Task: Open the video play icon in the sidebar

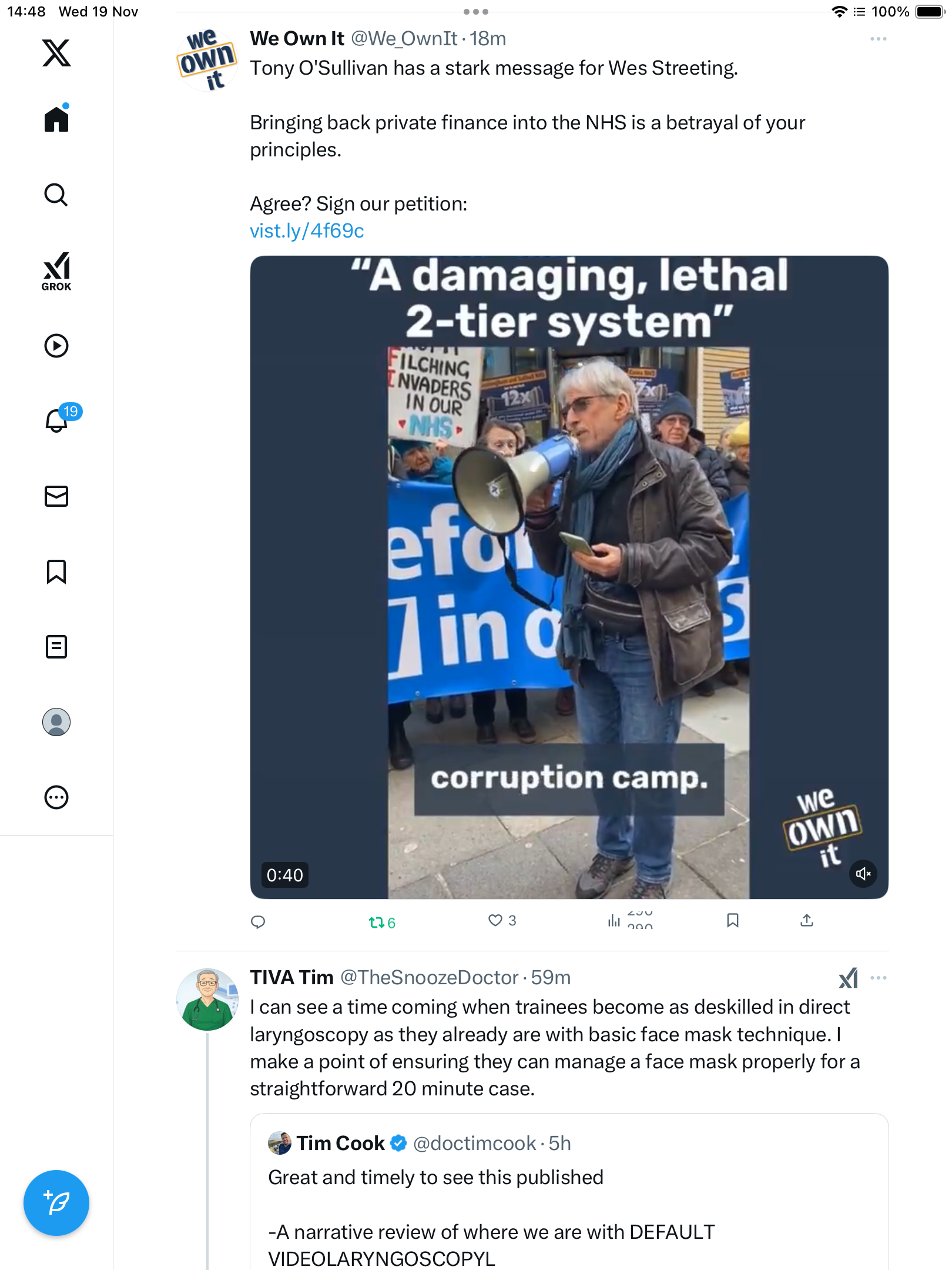Action: tap(56, 346)
